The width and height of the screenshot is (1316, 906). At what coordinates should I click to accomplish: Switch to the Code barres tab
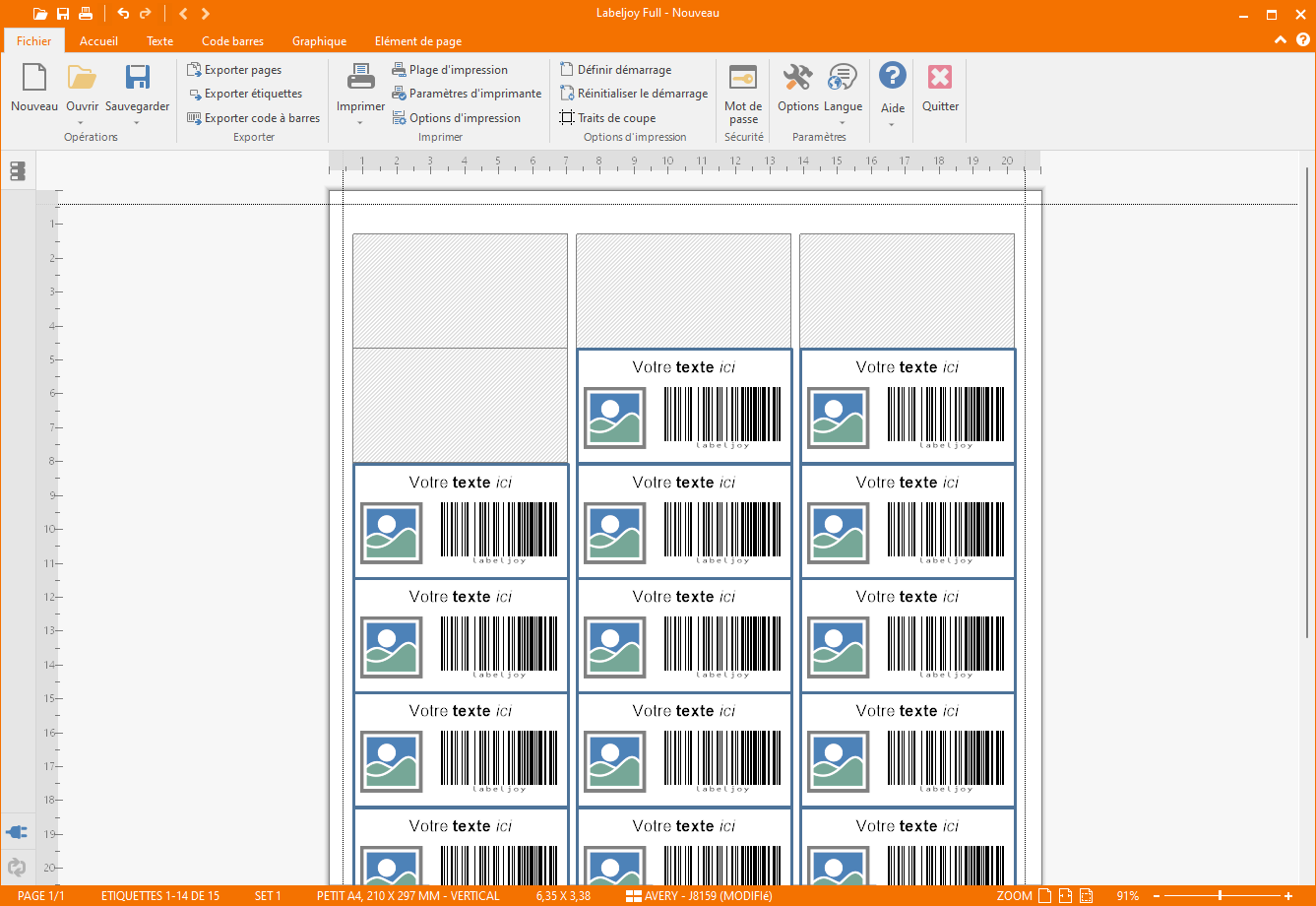click(232, 41)
